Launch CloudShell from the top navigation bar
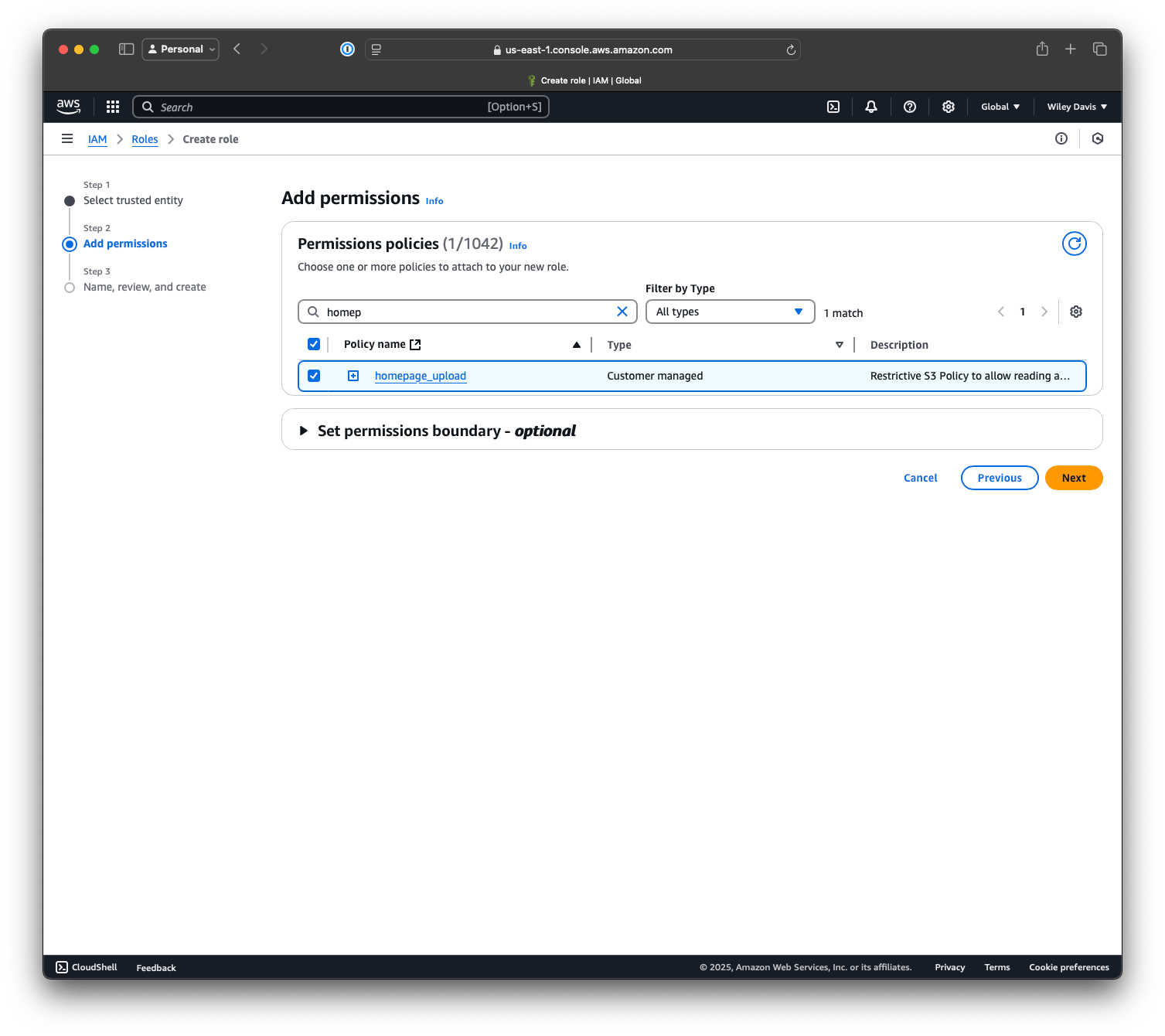The image size is (1165, 1036). click(833, 107)
